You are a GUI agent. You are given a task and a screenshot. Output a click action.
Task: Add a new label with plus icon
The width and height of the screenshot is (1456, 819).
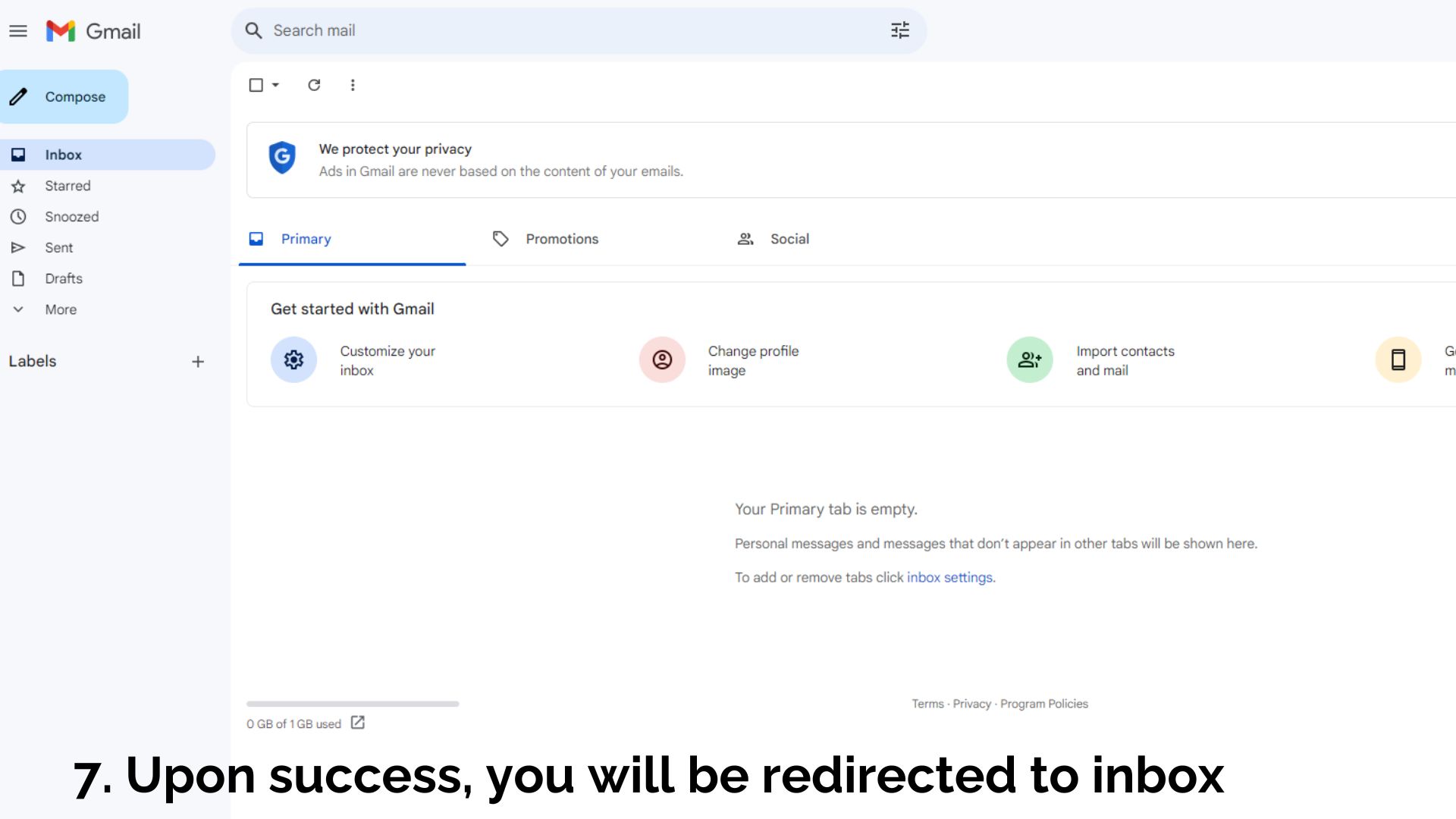[x=198, y=362]
